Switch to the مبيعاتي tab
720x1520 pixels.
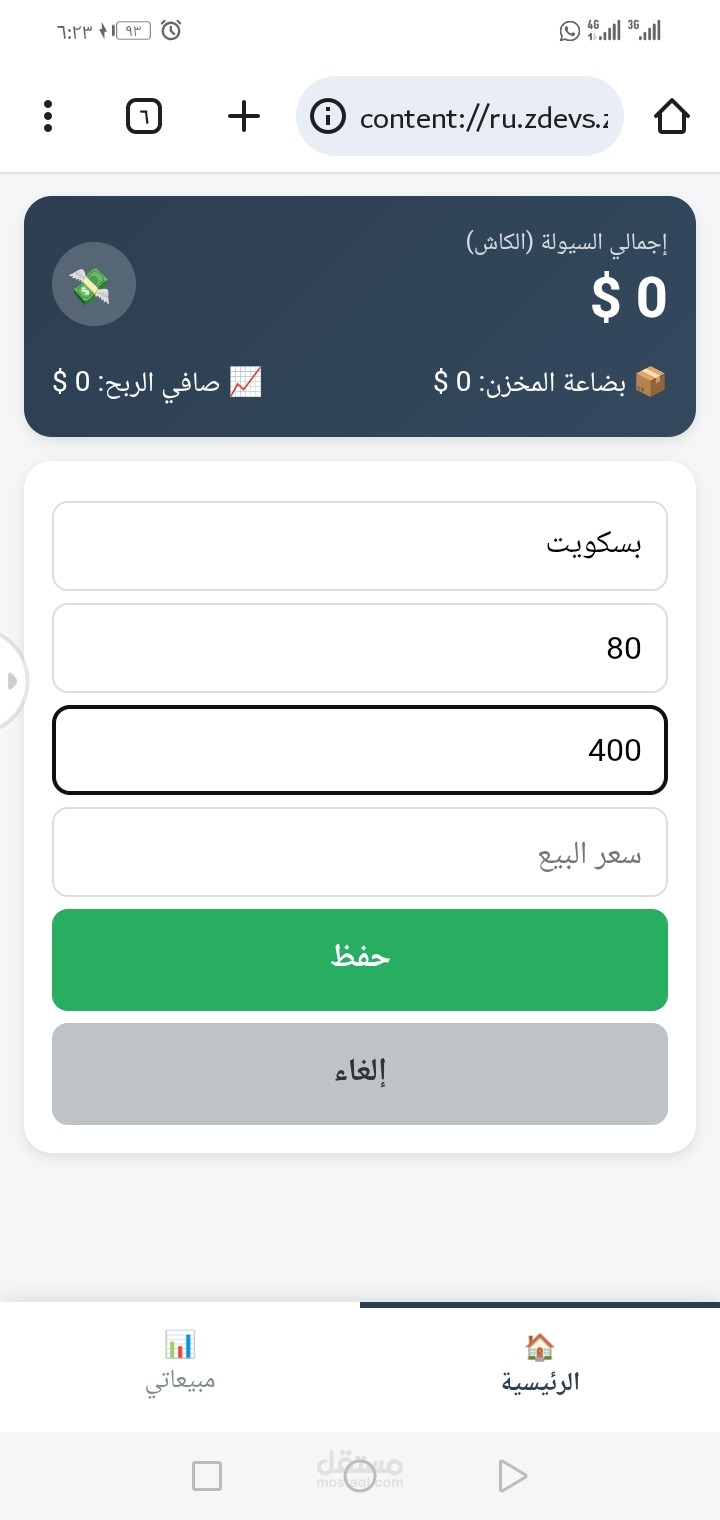pyautogui.click(x=180, y=1366)
